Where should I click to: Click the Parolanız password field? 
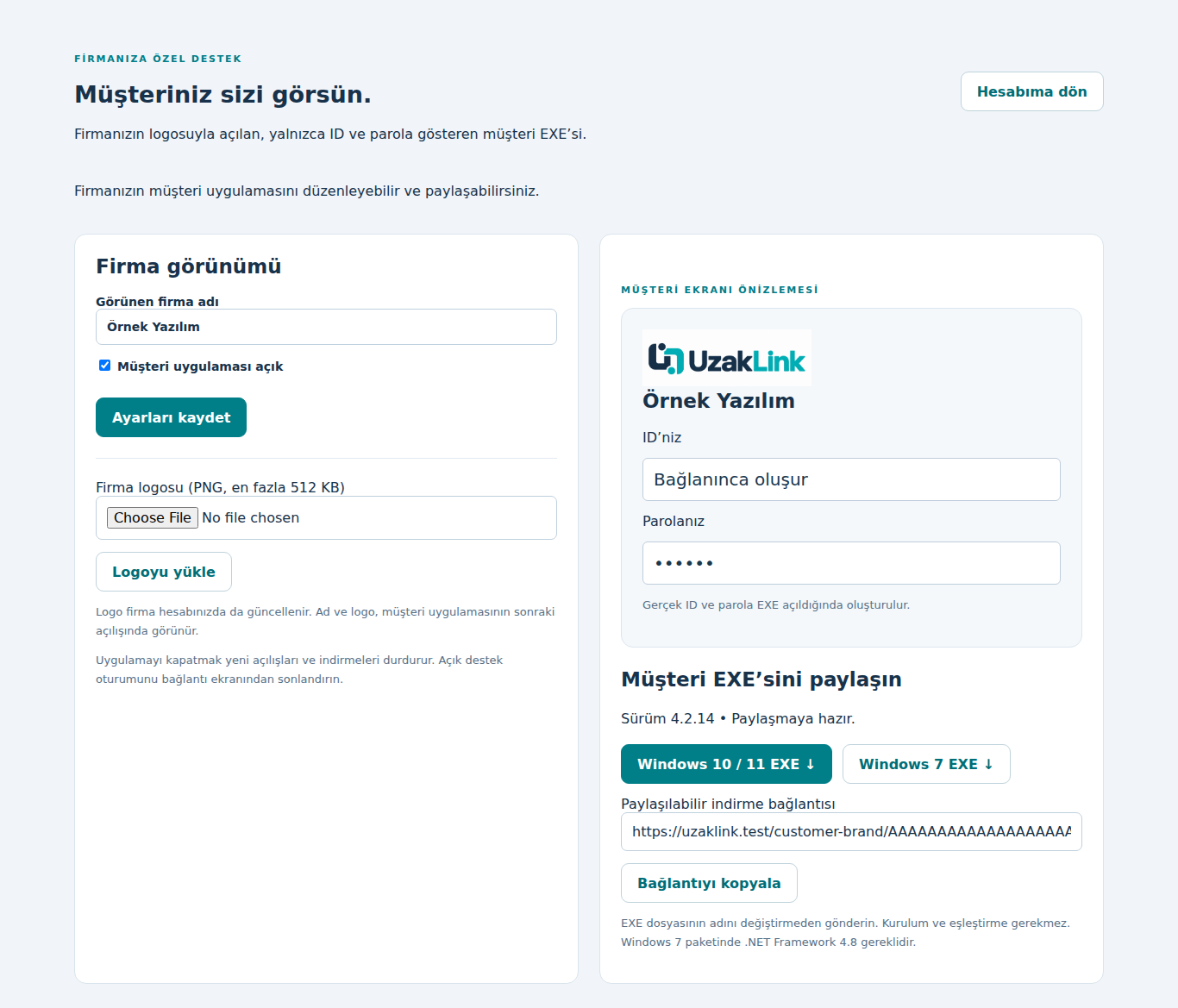coord(851,563)
